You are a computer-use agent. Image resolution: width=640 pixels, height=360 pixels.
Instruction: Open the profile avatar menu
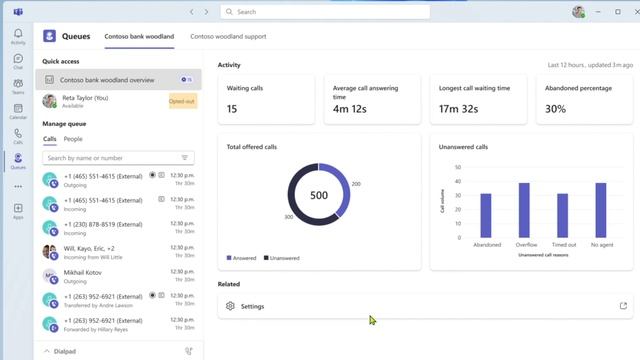coord(578,12)
